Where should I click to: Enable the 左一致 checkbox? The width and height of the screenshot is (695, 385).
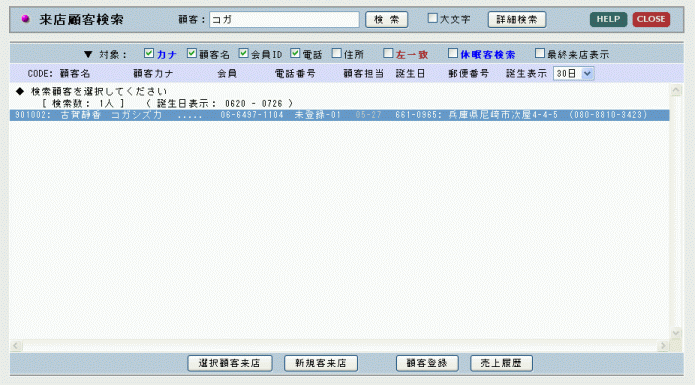point(388,54)
